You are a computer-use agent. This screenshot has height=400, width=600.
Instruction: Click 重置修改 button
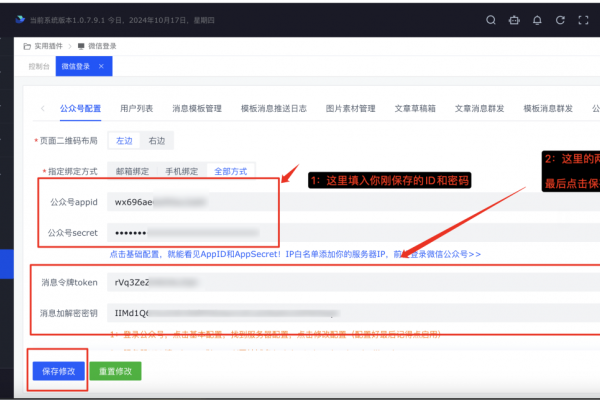coord(116,371)
